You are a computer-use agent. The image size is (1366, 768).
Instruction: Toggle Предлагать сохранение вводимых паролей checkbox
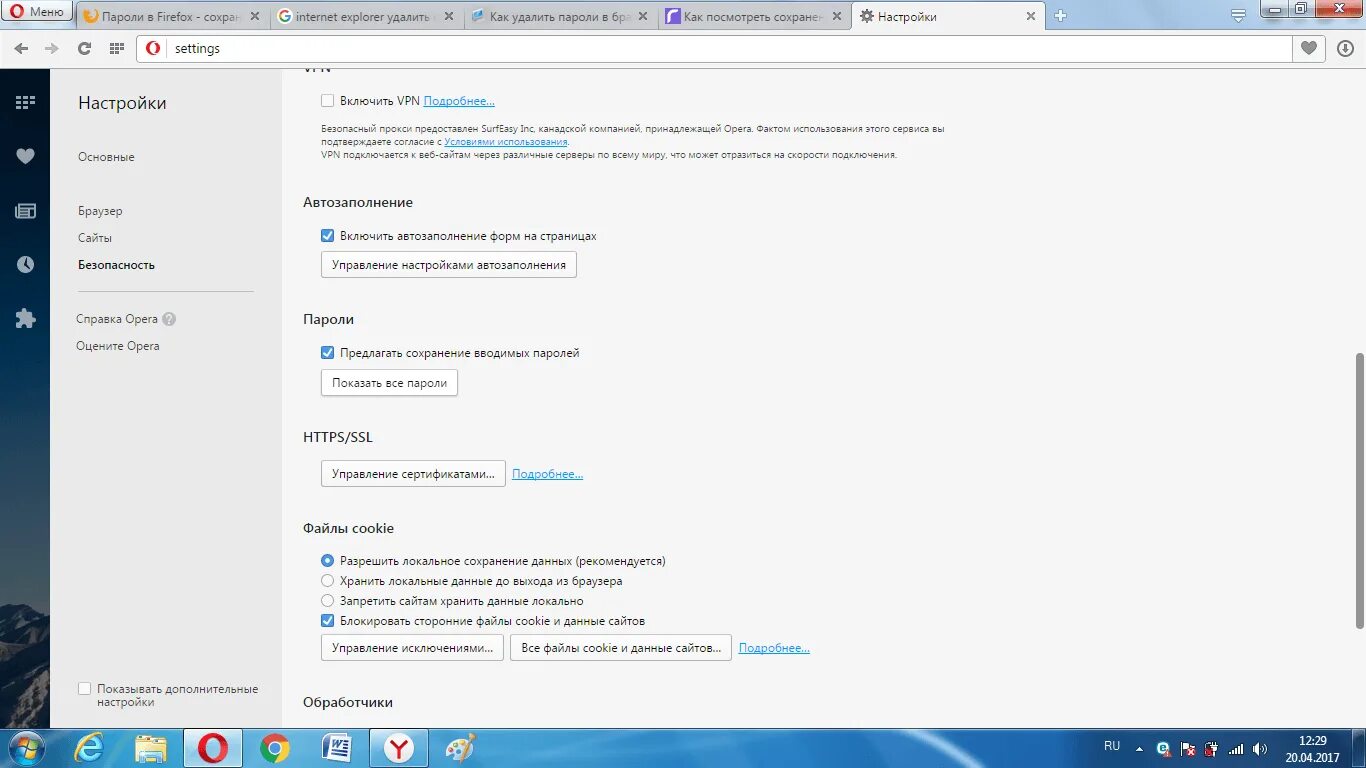[x=327, y=353]
